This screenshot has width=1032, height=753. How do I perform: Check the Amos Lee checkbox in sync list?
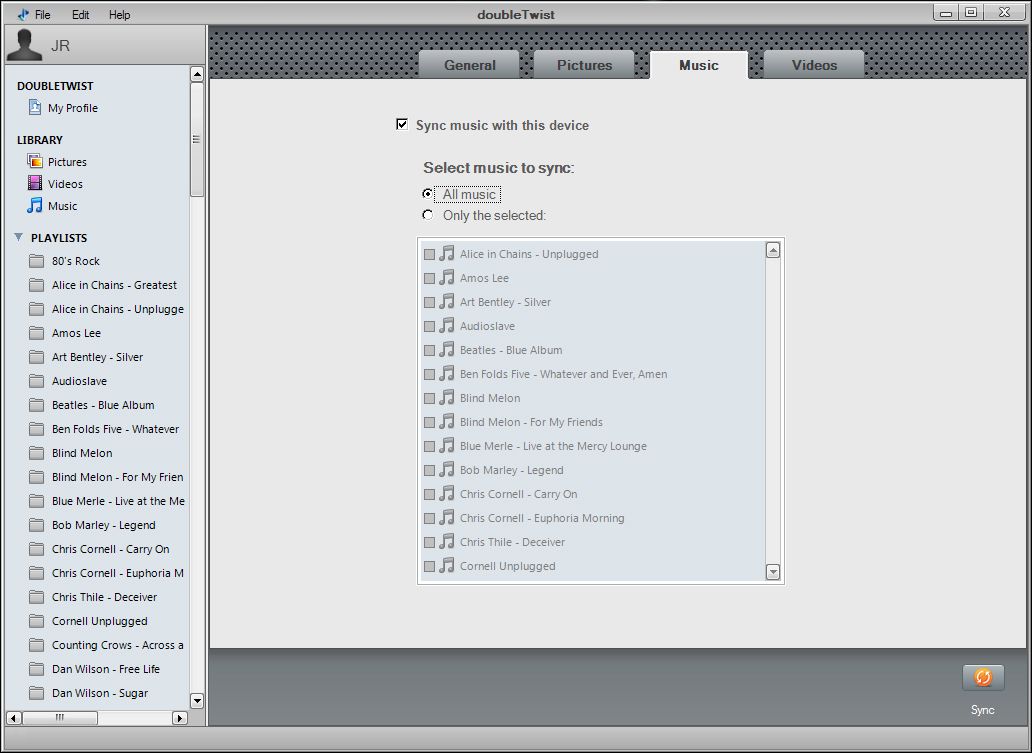tap(429, 278)
